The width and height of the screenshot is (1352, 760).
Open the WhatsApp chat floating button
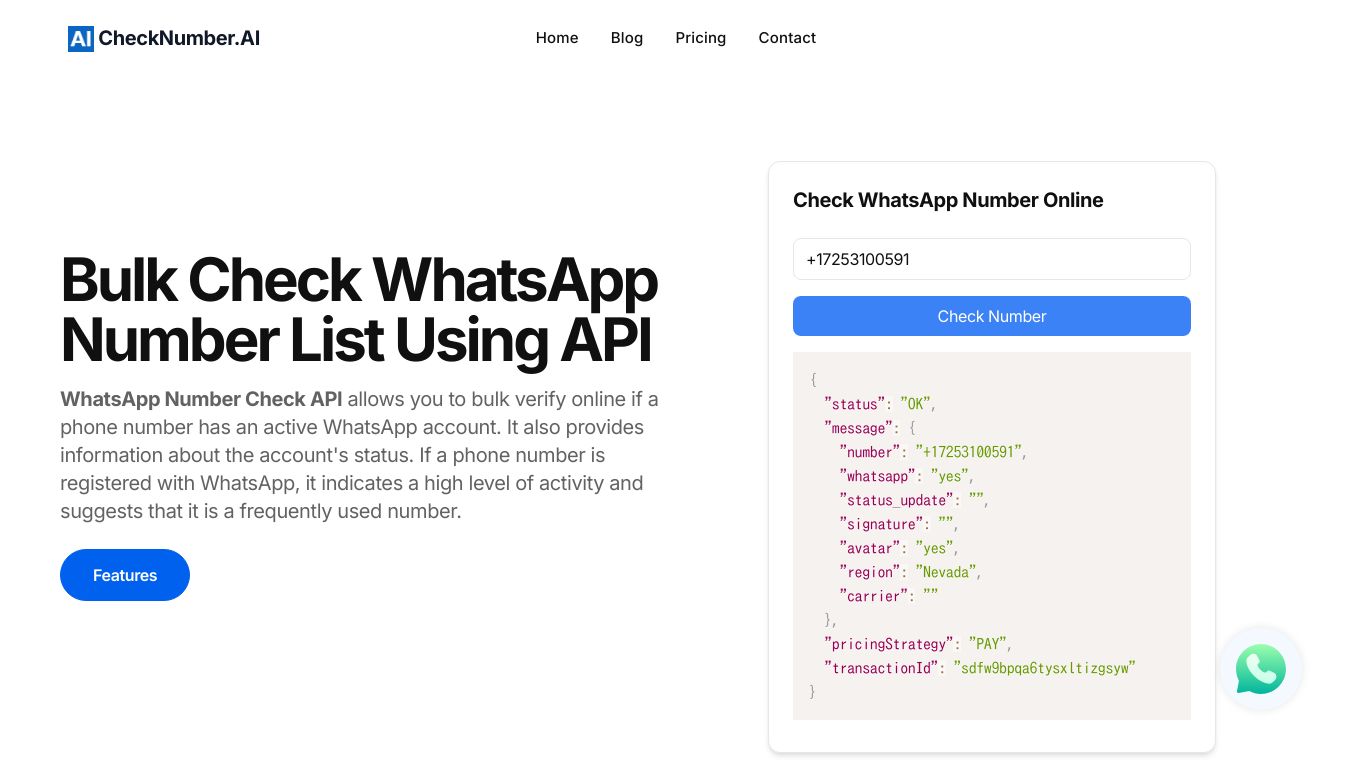1261,669
